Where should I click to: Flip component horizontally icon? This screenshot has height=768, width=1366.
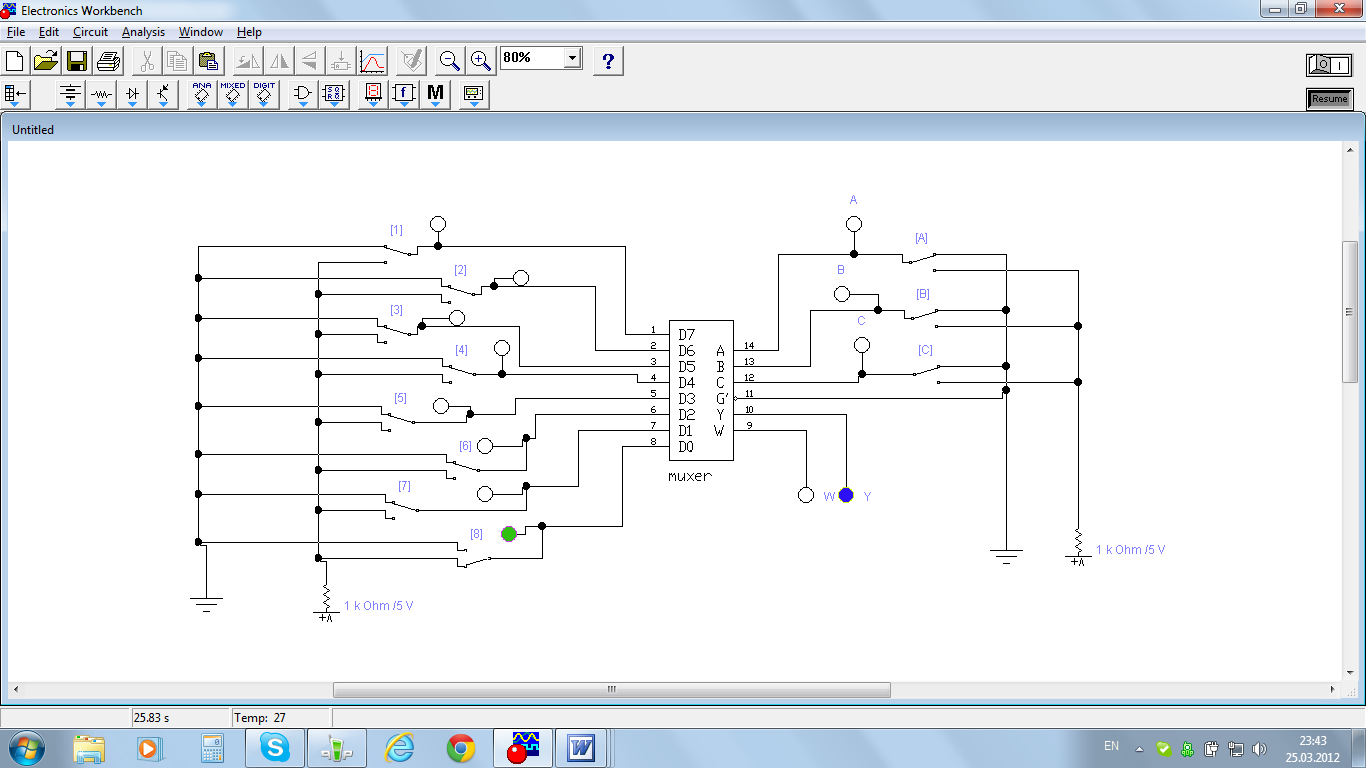coord(279,61)
